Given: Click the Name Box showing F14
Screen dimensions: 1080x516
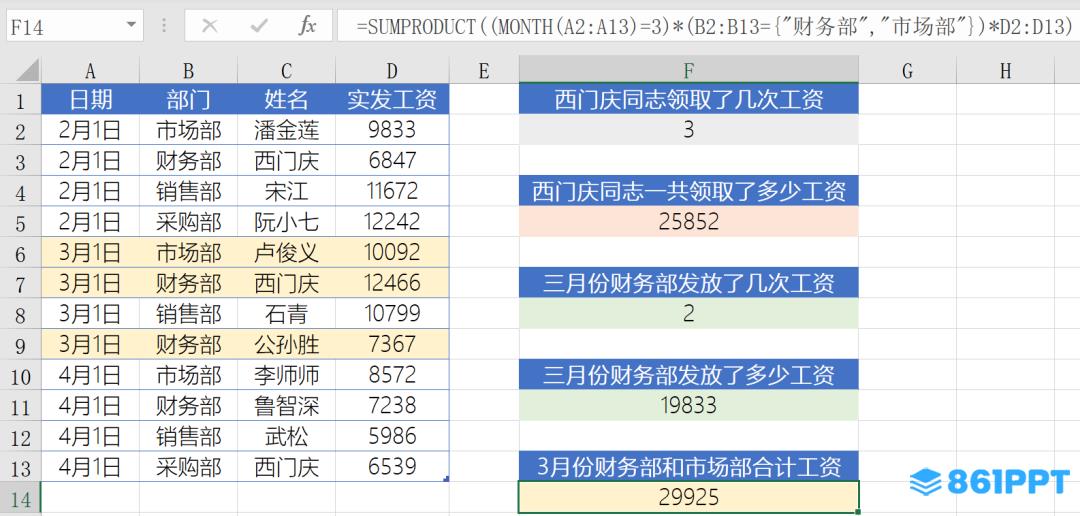Looking at the screenshot, I should coord(74,26).
